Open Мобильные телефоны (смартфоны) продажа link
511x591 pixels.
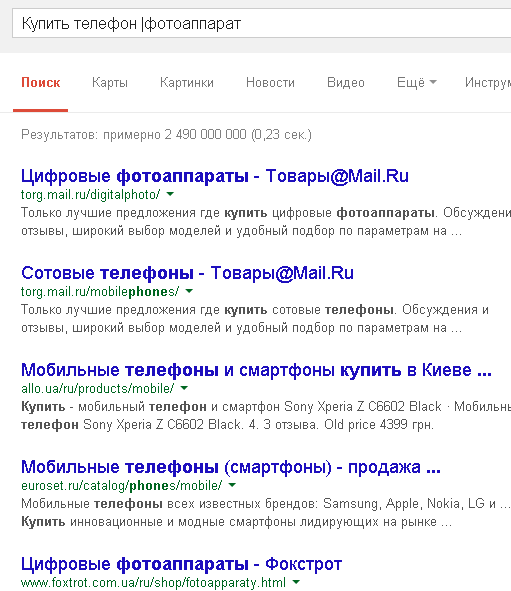pos(231,467)
